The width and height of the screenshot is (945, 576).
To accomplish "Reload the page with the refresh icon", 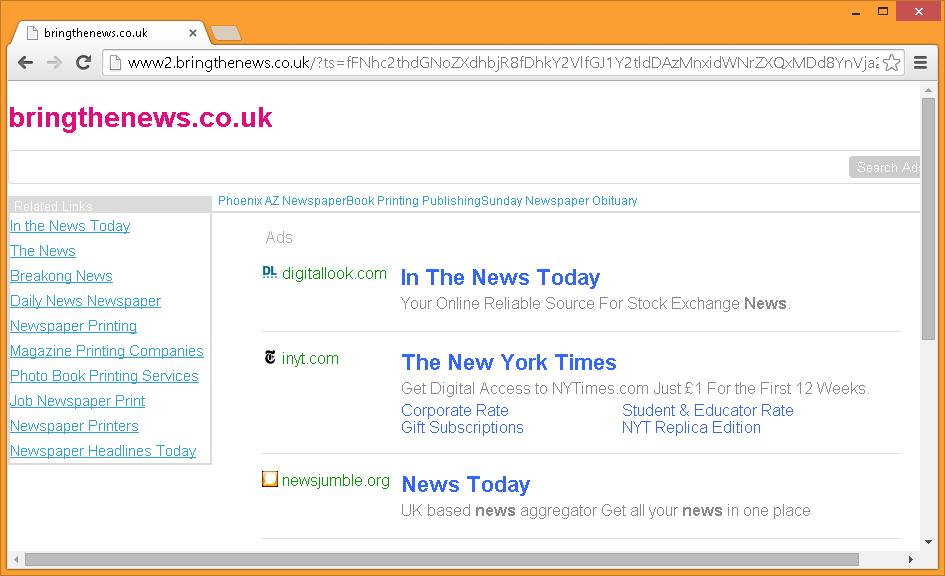I will click(83, 62).
